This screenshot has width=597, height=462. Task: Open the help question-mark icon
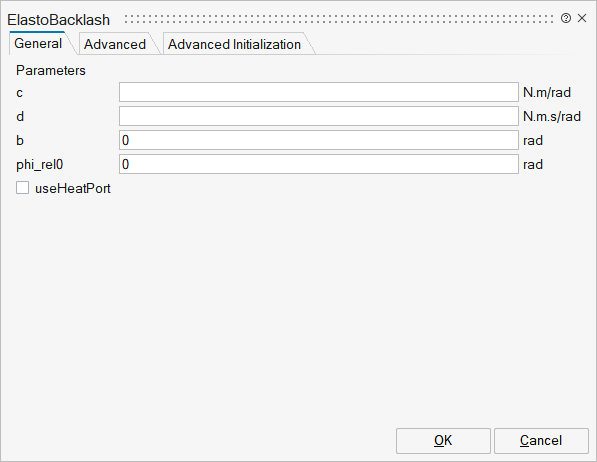click(x=566, y=18)
